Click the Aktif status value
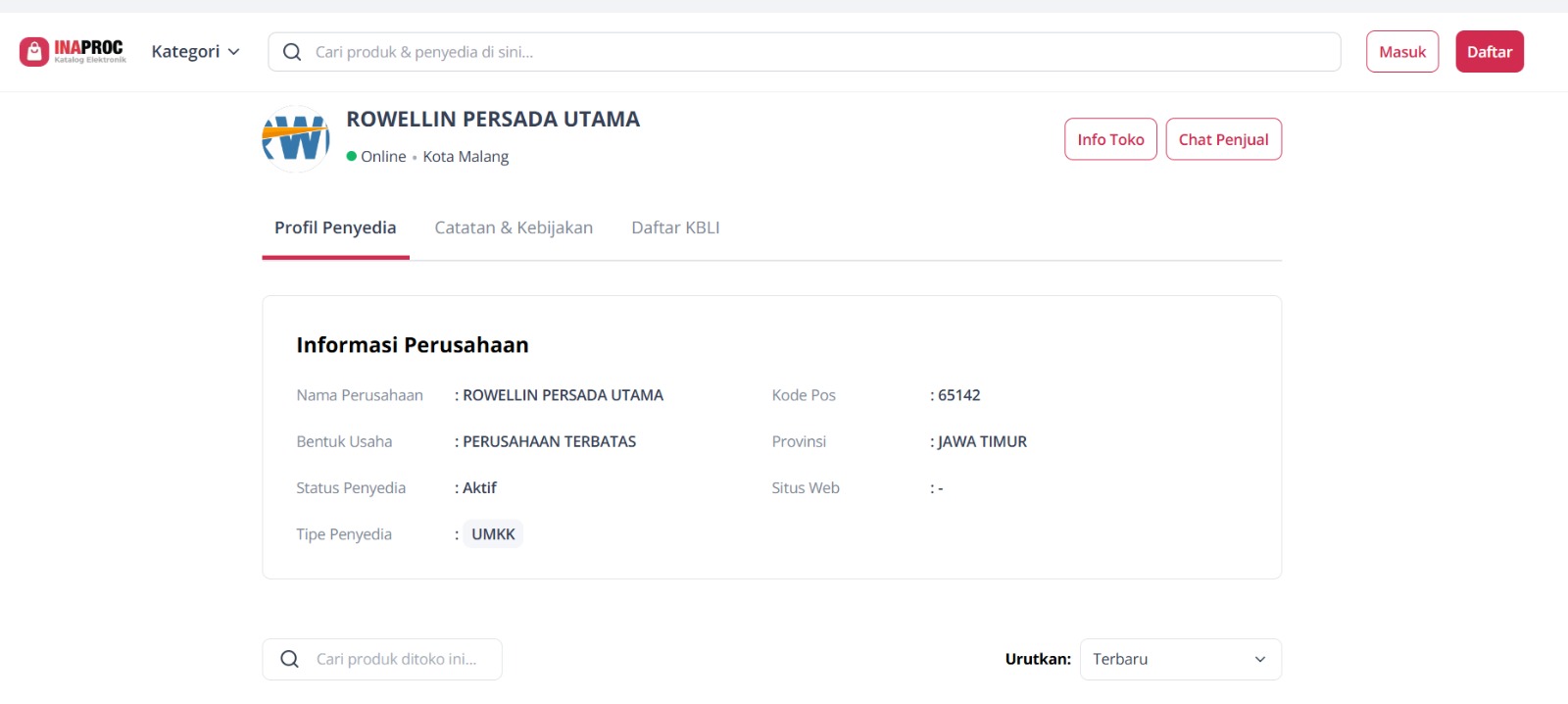 tap(479, 487)
